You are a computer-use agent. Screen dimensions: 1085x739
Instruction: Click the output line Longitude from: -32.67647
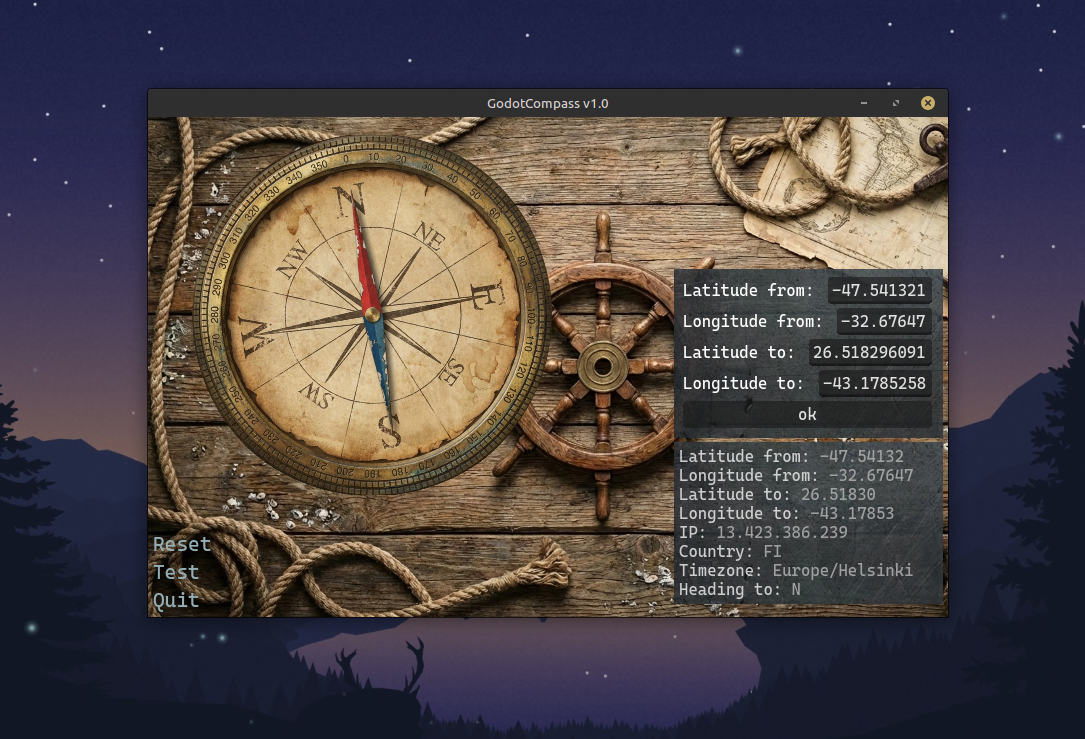[x=796, y=475]
